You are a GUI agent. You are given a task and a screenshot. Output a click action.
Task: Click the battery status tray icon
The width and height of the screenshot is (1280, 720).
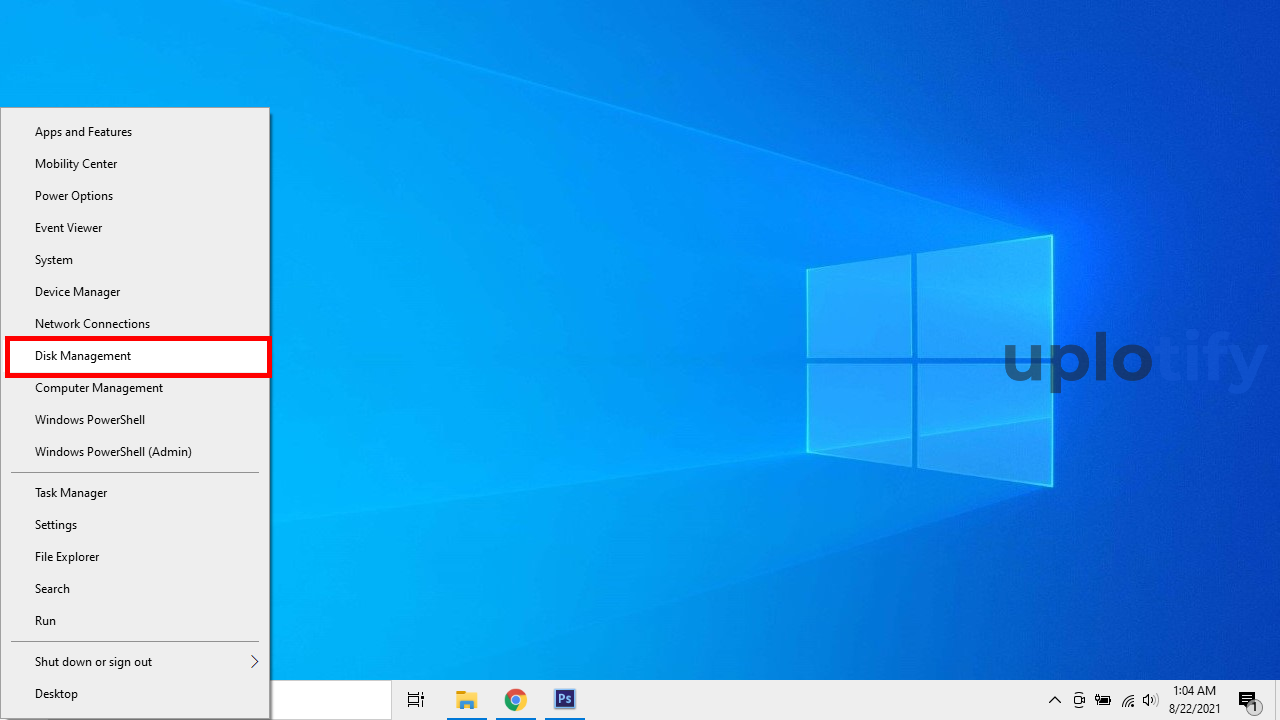click(1103, 700)
